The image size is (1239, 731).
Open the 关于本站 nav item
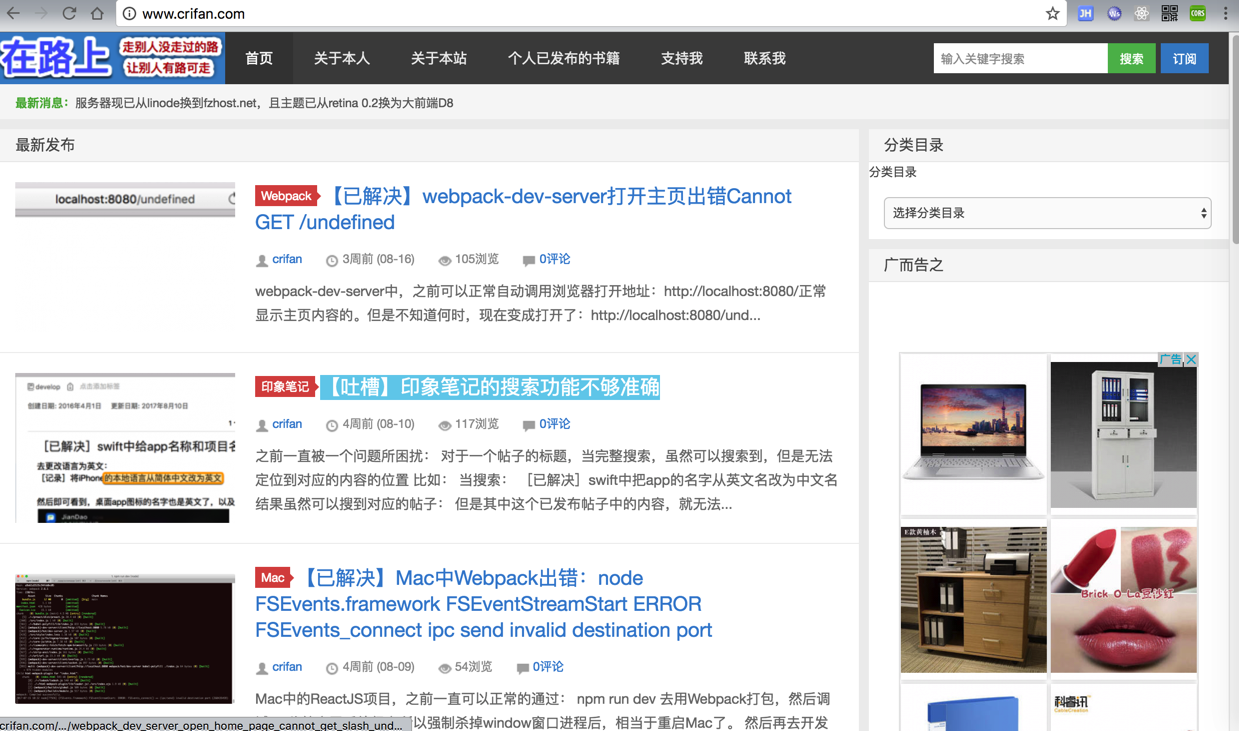click(x=439, y=58)
